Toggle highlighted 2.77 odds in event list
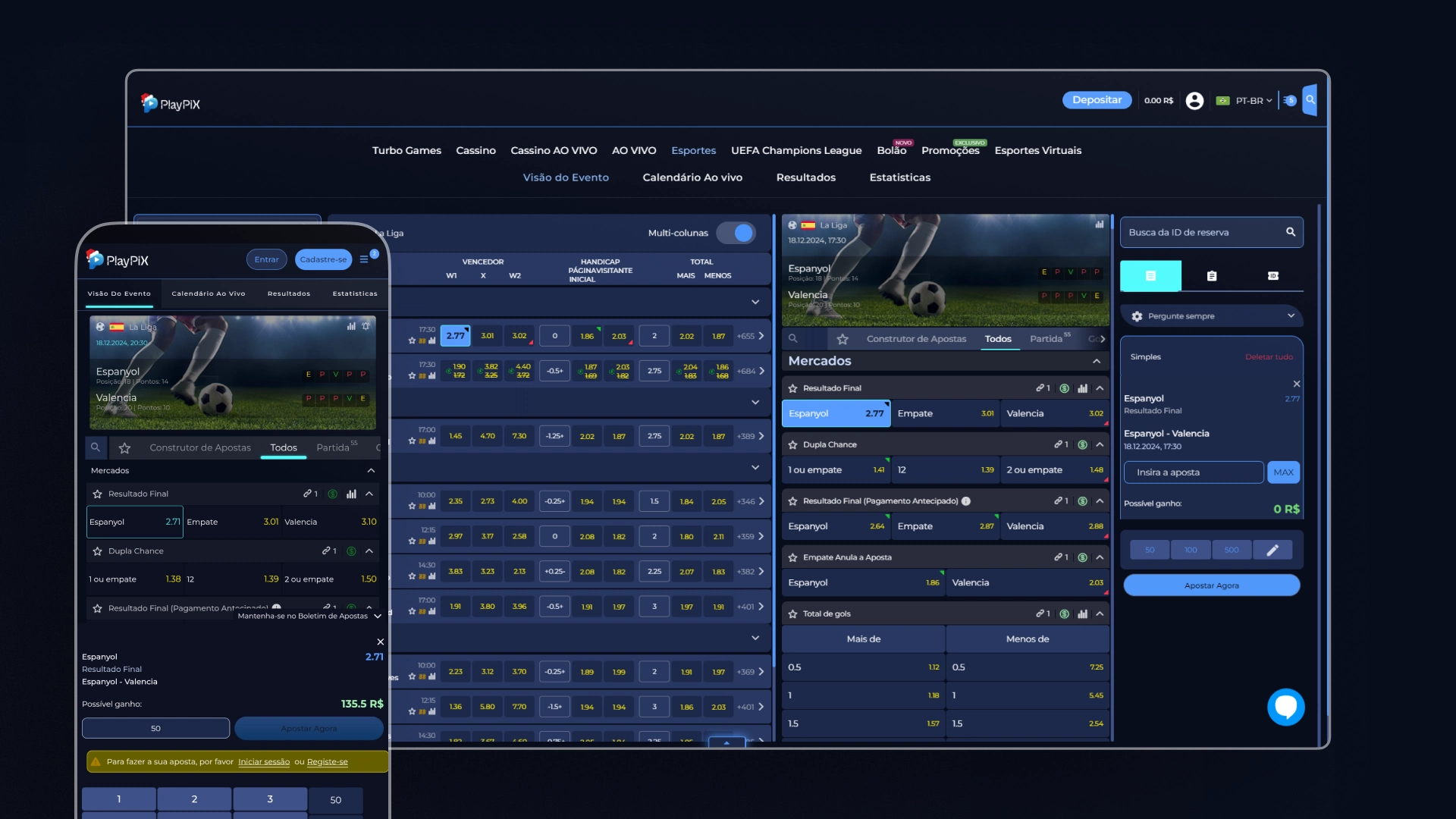 456,336
